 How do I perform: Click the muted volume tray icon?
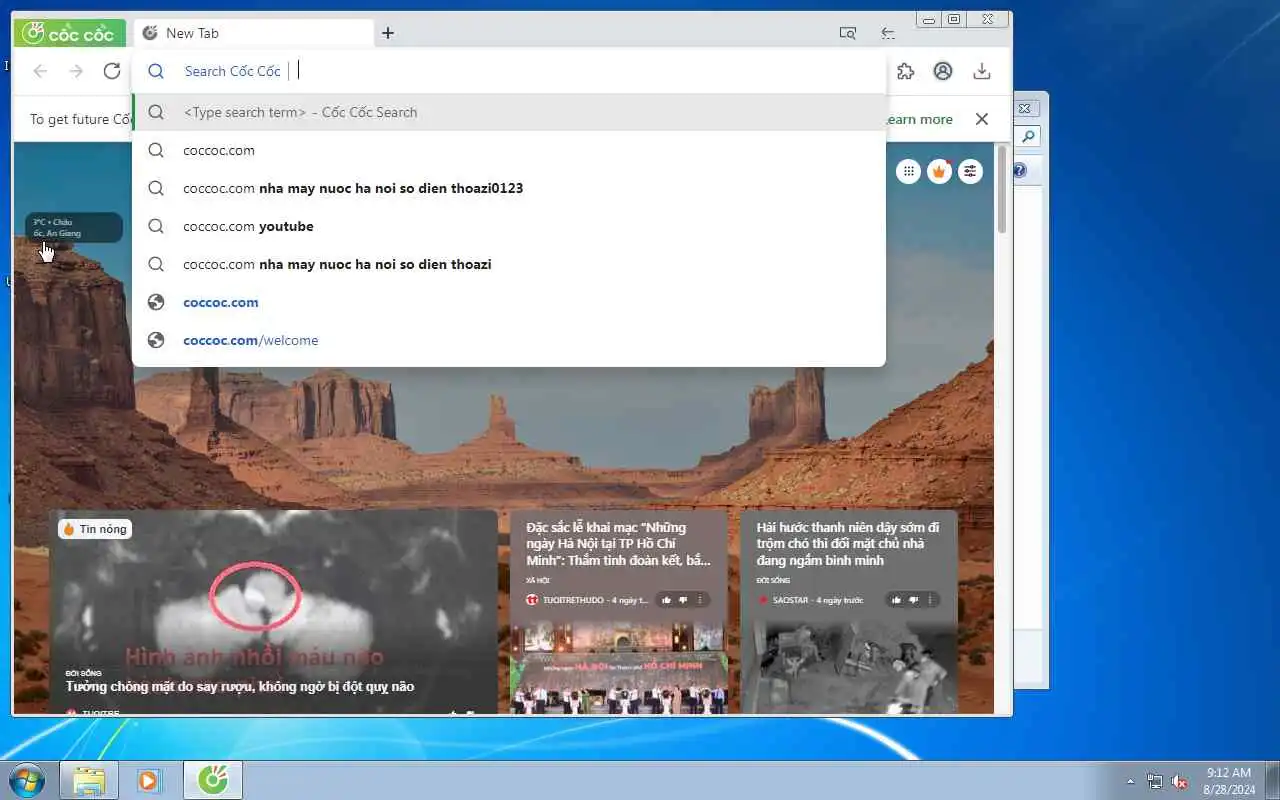click(1180, 781)
